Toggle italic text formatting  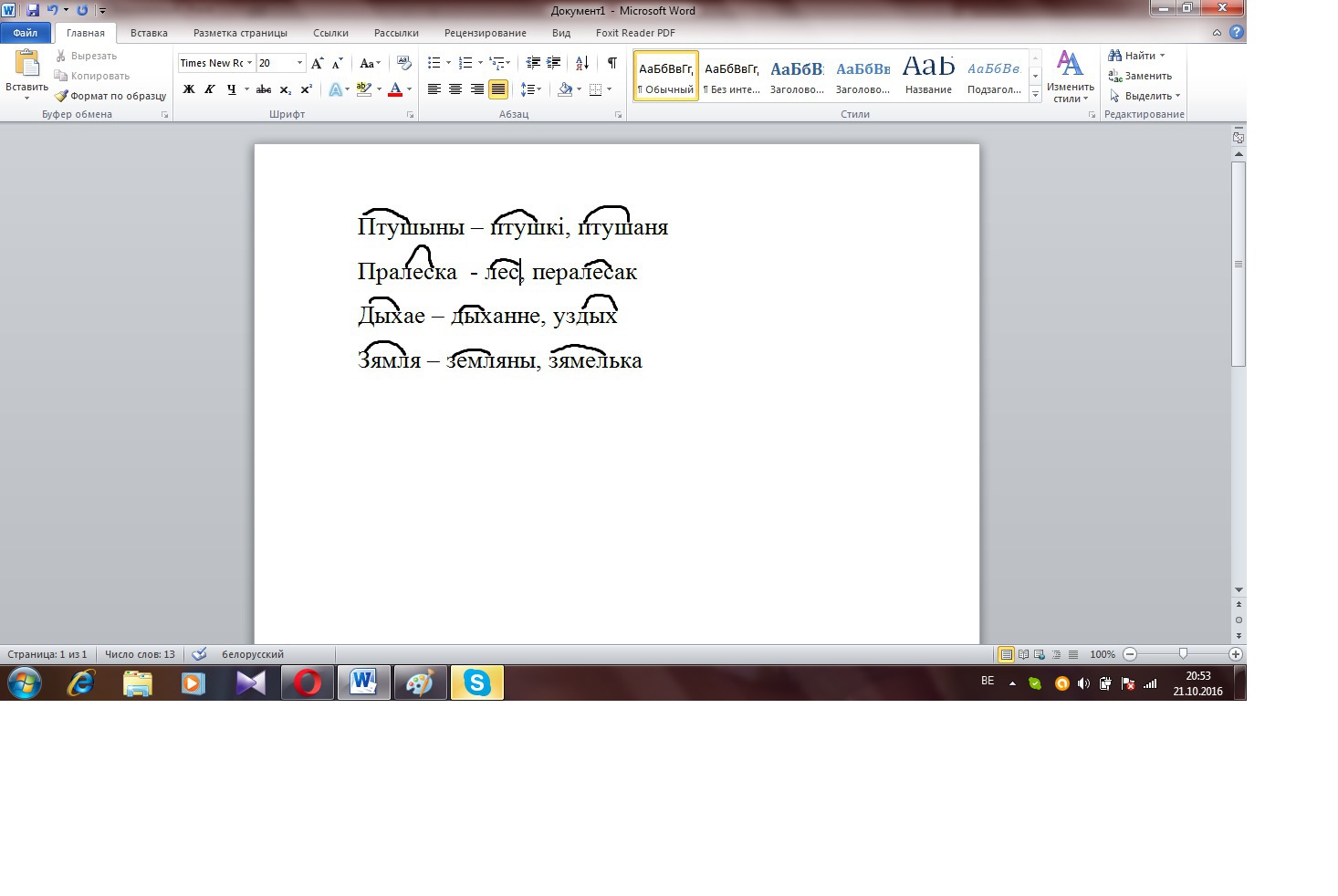[210, 89]
